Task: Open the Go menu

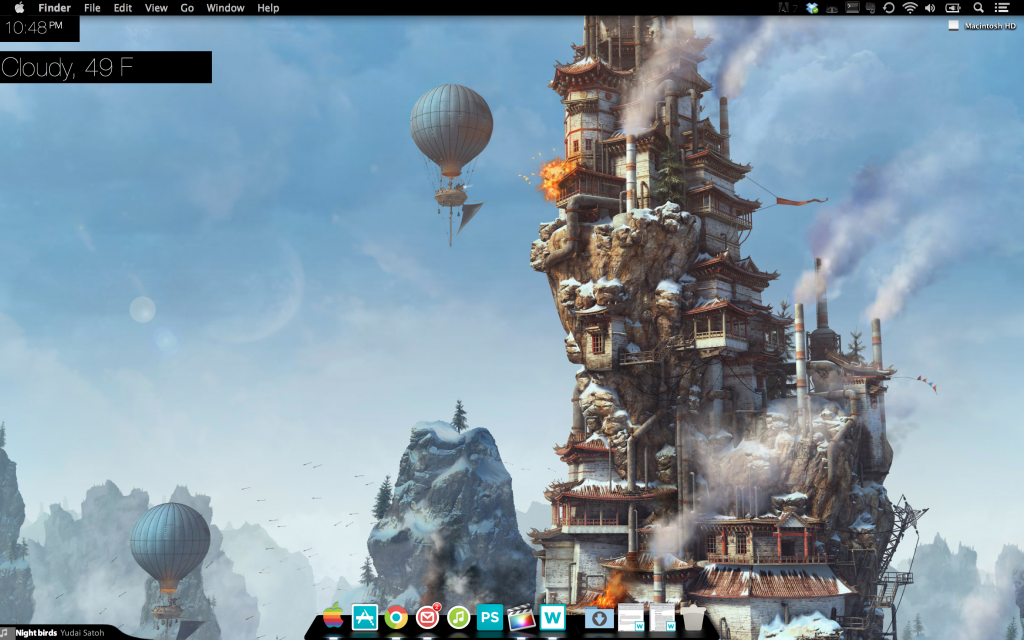Action: tap(187, 8)
